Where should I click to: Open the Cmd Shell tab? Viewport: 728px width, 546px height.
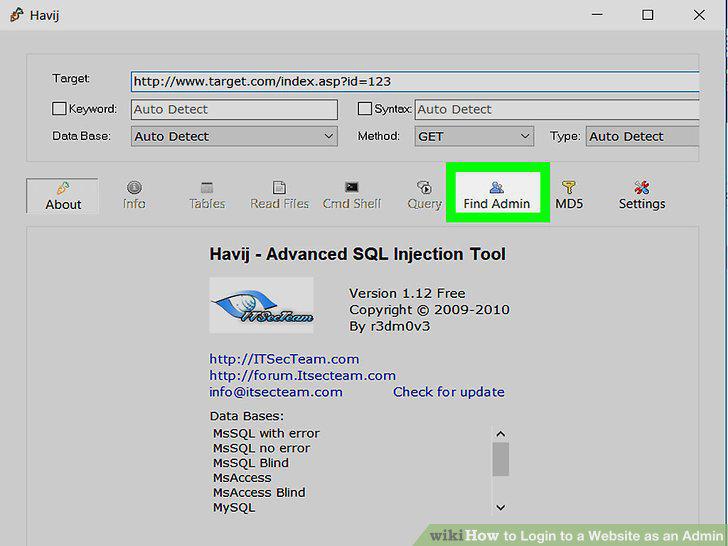(351, 196)
